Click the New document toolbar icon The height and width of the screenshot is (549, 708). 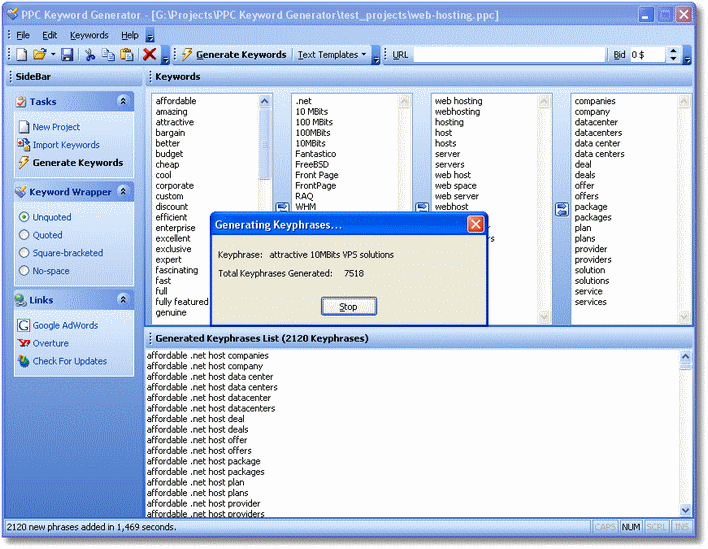21,55
